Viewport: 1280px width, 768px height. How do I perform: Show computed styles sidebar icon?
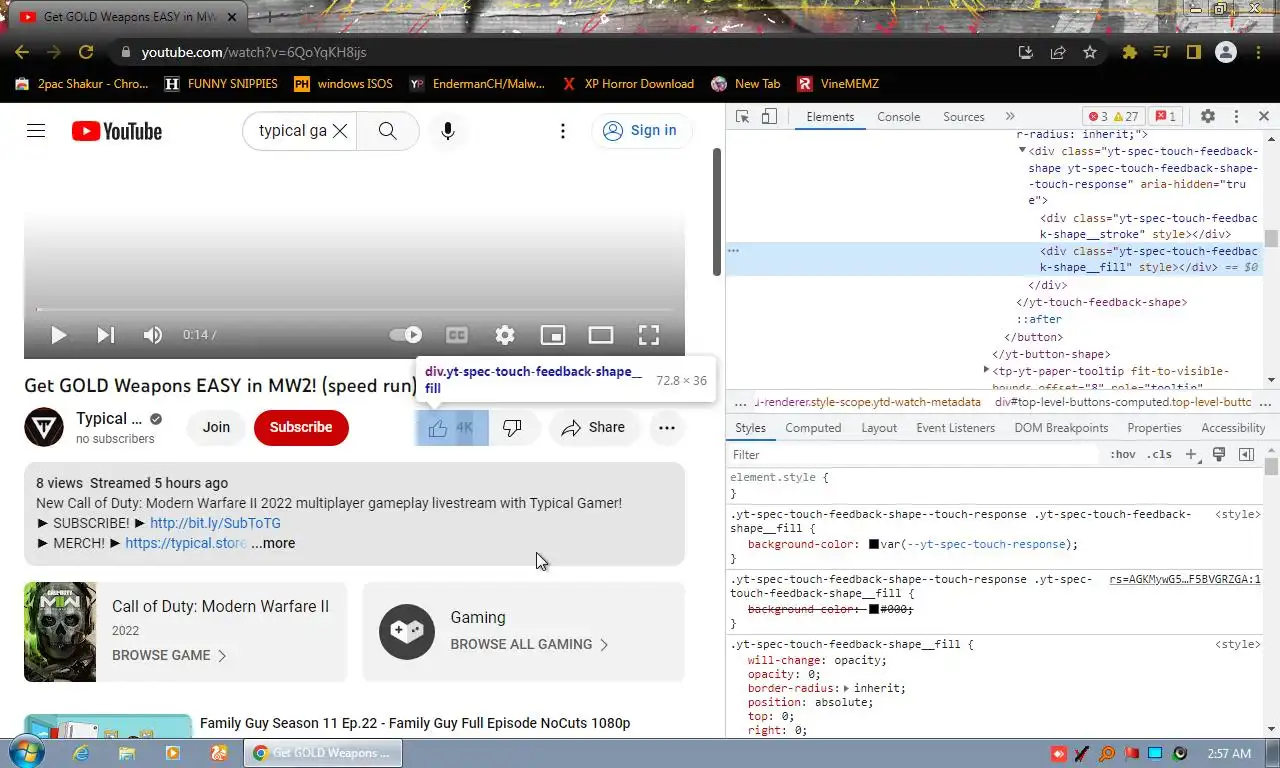[1246, 455]
